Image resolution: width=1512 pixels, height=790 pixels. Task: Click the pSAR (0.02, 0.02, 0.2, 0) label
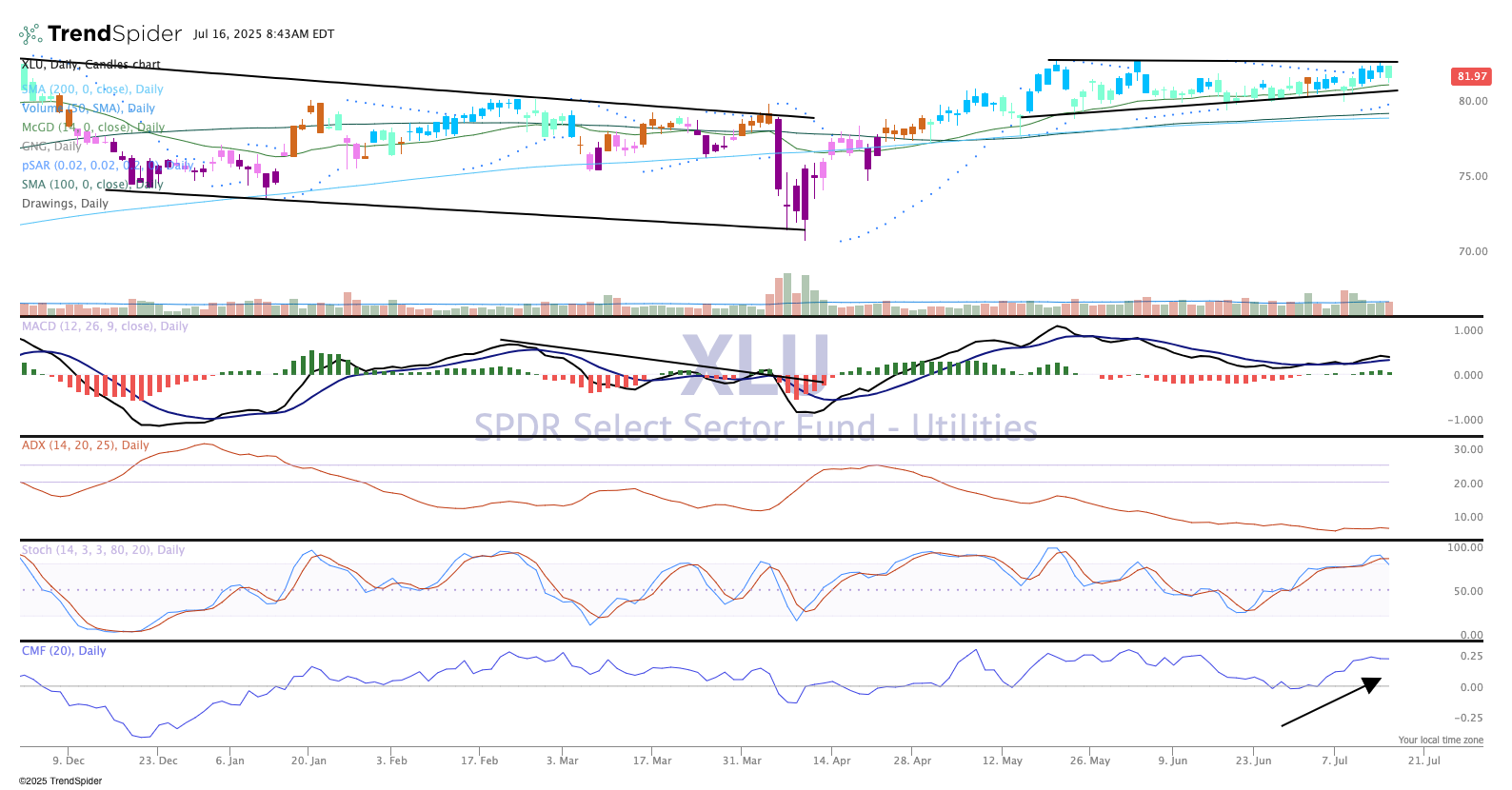107,166
